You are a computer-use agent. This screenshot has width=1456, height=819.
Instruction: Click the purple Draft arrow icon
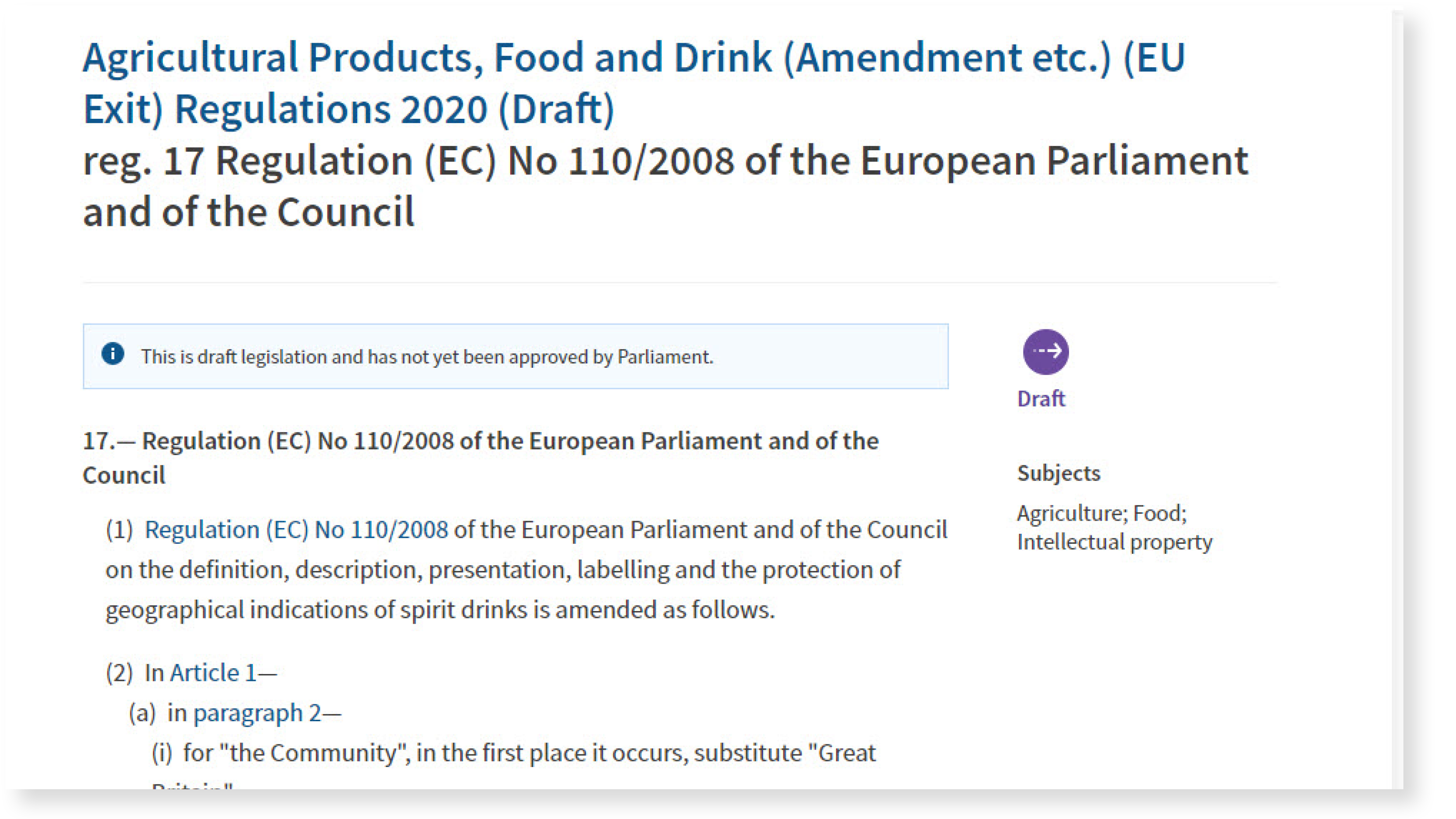[x=1045, y=352]
